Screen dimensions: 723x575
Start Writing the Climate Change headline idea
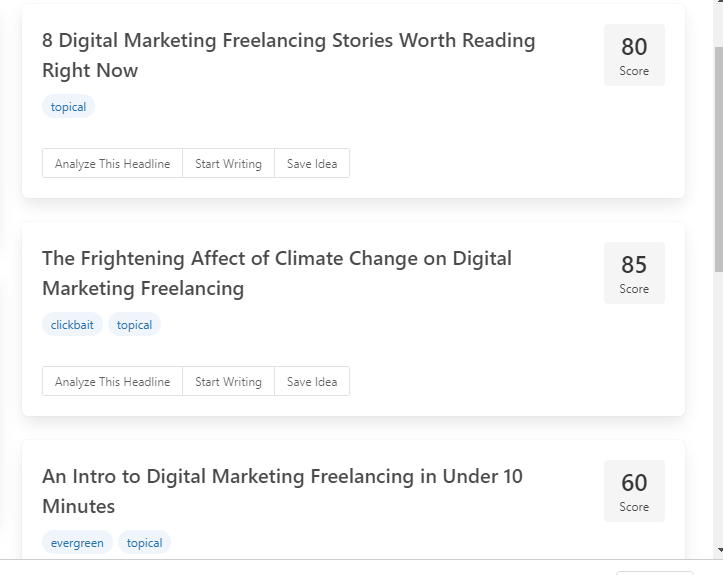228,382
